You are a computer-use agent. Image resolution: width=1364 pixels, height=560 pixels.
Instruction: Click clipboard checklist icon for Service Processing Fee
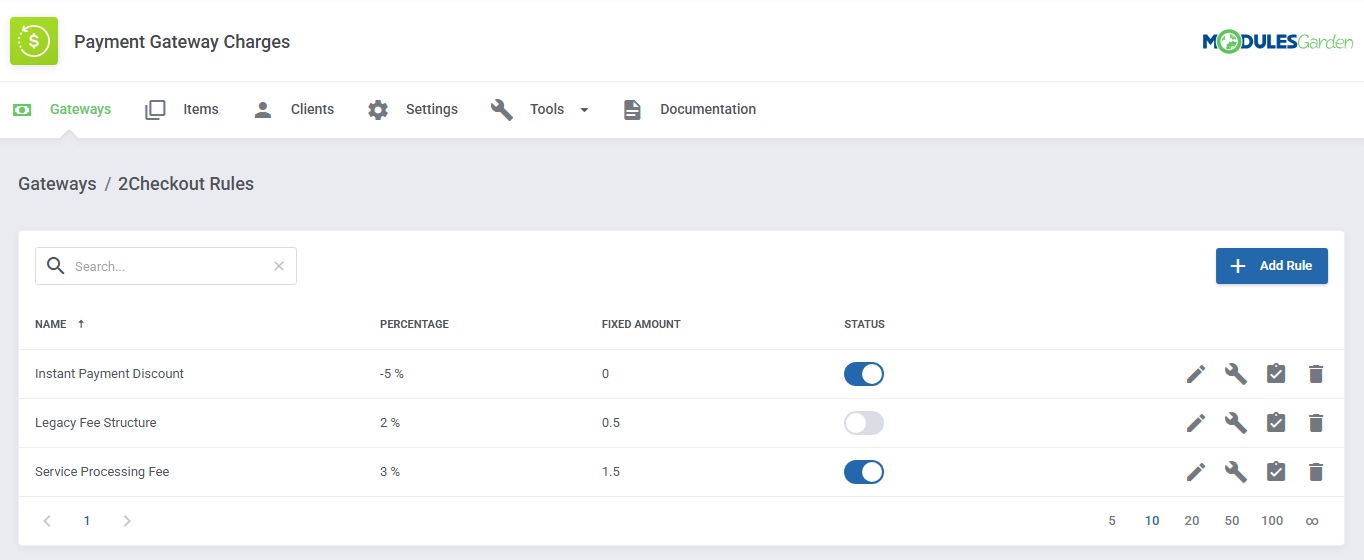pyautogui.click(x=1276, y=472)
